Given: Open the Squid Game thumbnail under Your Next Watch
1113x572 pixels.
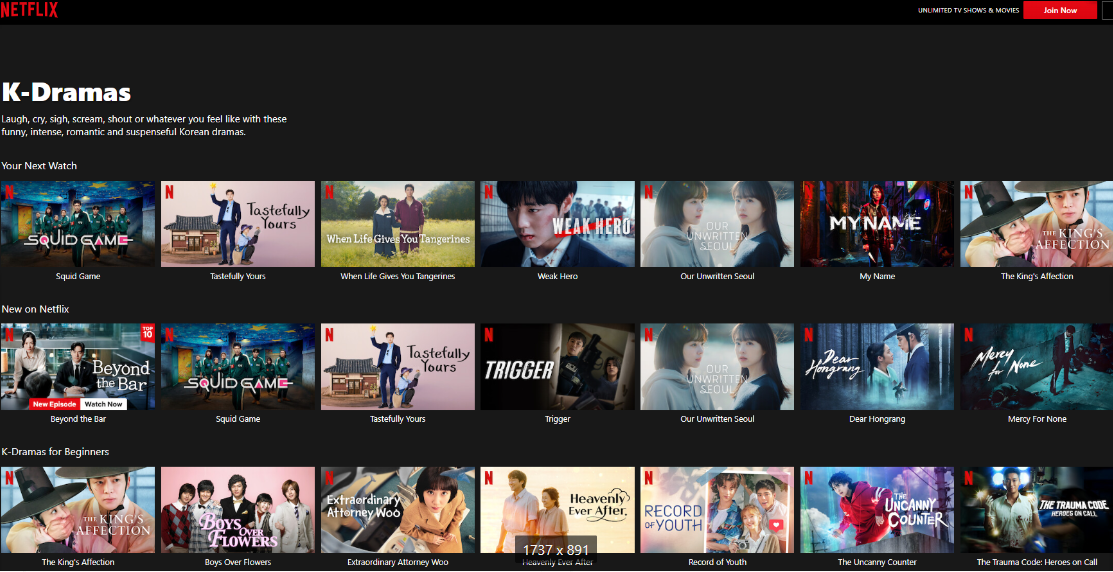Looking at the screenshot, I should point(78,224).
